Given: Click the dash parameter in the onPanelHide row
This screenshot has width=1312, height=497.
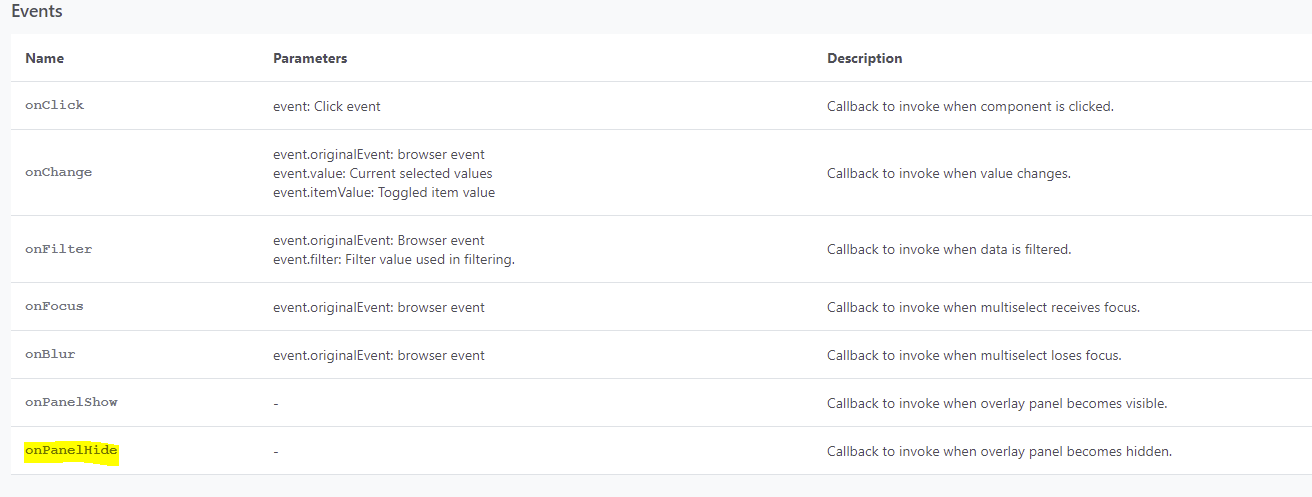Looking at the screenshot, I should coord(276,451).
